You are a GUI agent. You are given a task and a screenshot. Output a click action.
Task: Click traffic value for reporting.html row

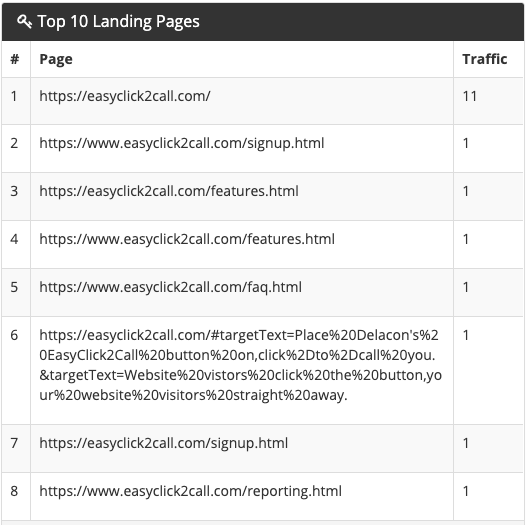[466, 491]
